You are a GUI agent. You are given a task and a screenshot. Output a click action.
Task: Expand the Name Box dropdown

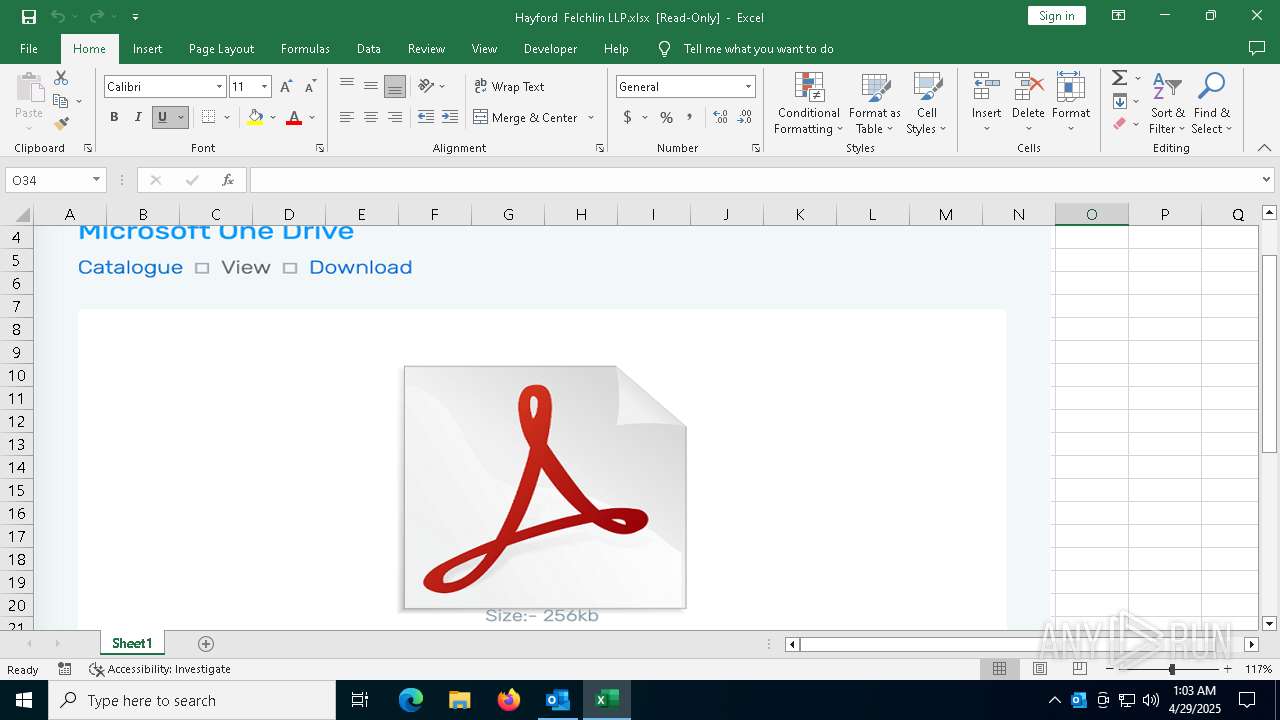tap(96, 180)
